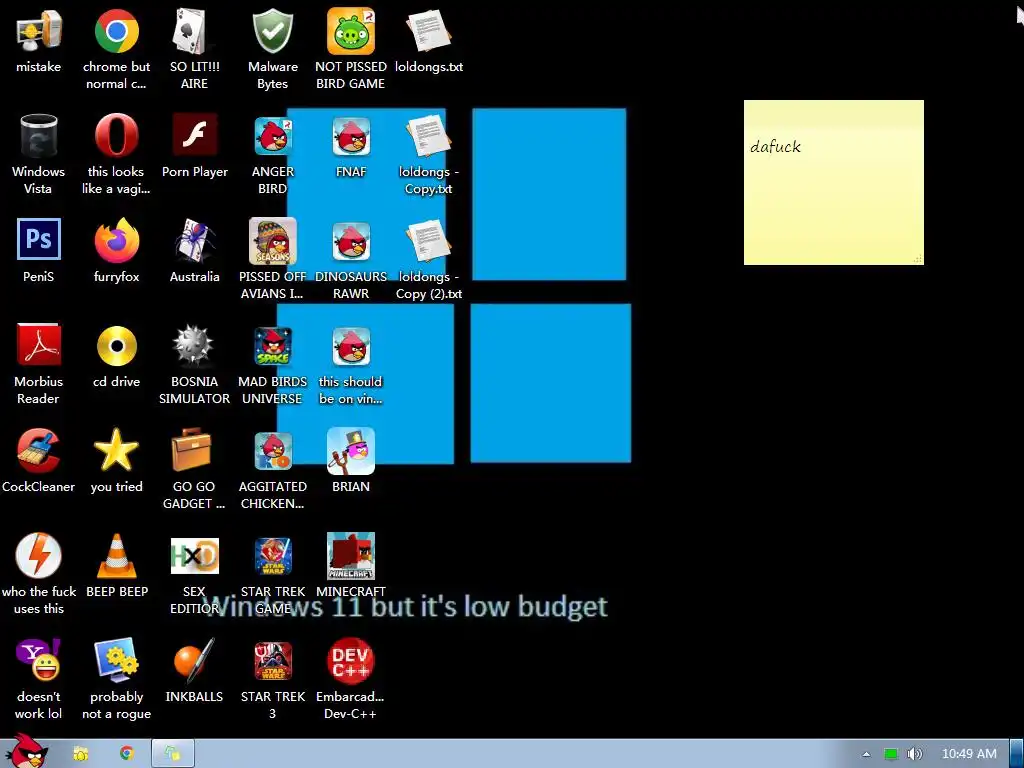Select the 'ANGER BIRD' icon
Screen dimensions: 1024x768
272,136
